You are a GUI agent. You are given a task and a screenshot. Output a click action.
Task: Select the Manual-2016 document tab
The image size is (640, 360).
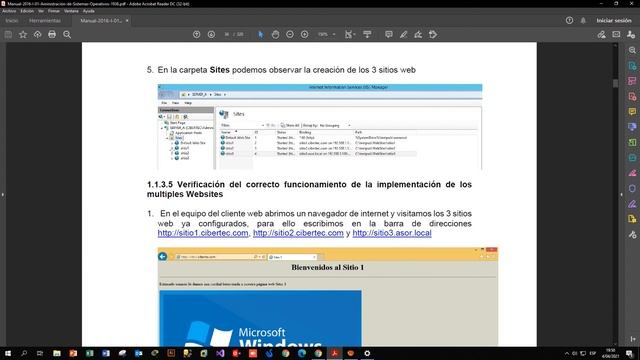coord(100,20)
